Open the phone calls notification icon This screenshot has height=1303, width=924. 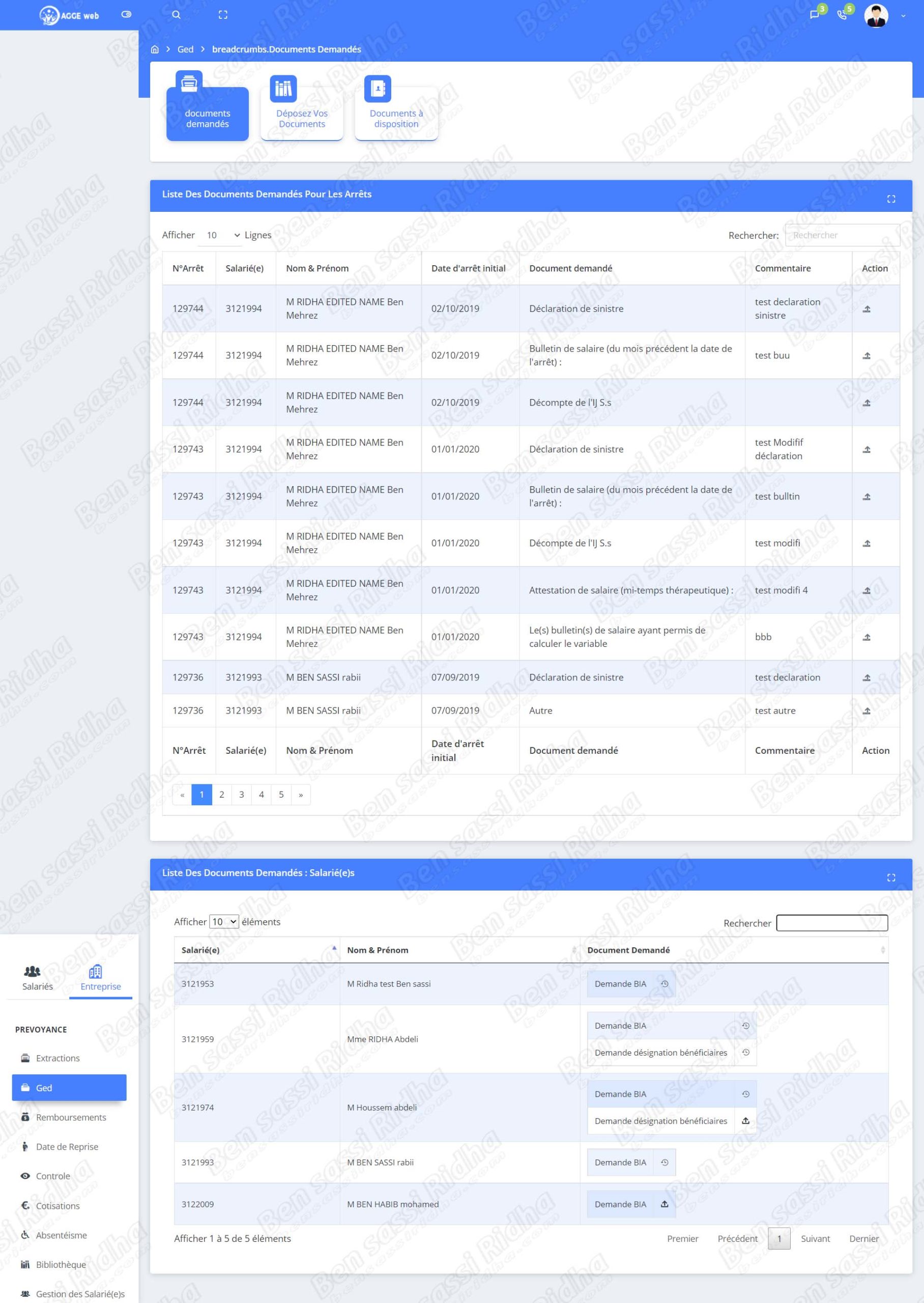[x=842, y=15]
